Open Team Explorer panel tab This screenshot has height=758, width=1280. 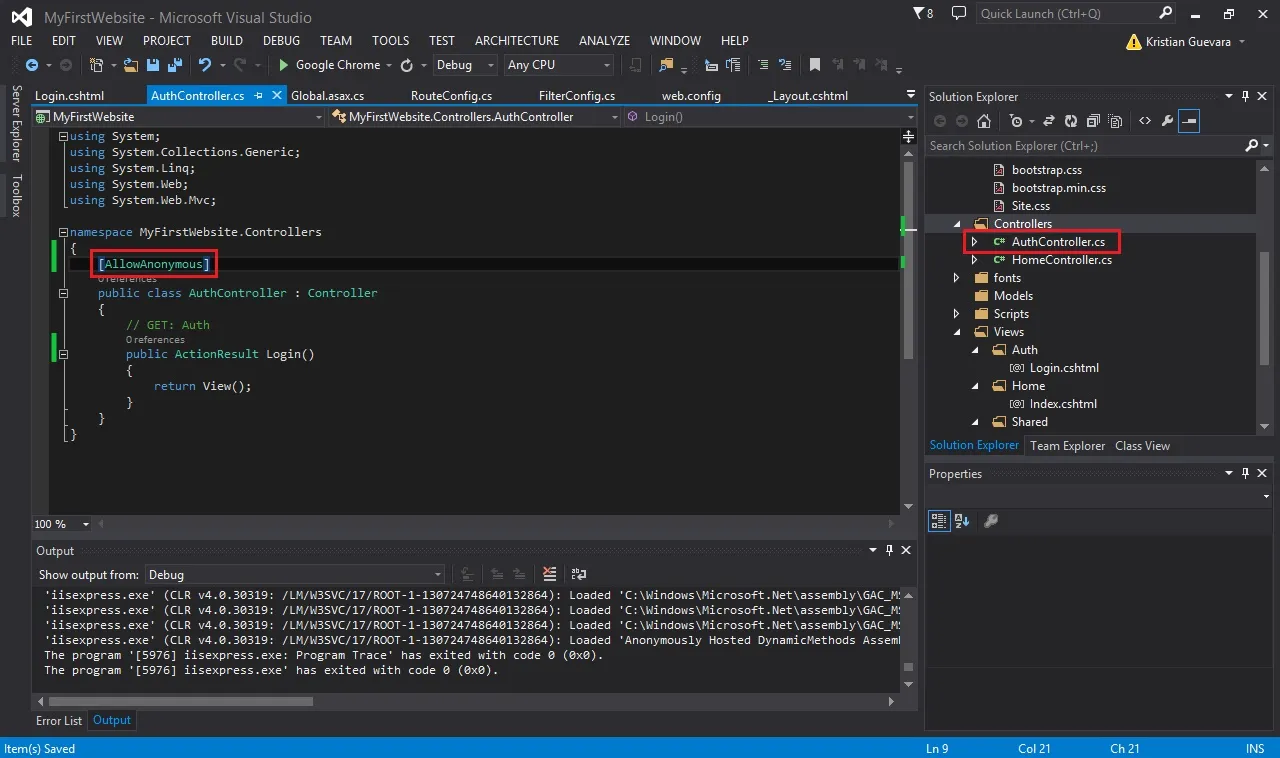point(1067,446)
